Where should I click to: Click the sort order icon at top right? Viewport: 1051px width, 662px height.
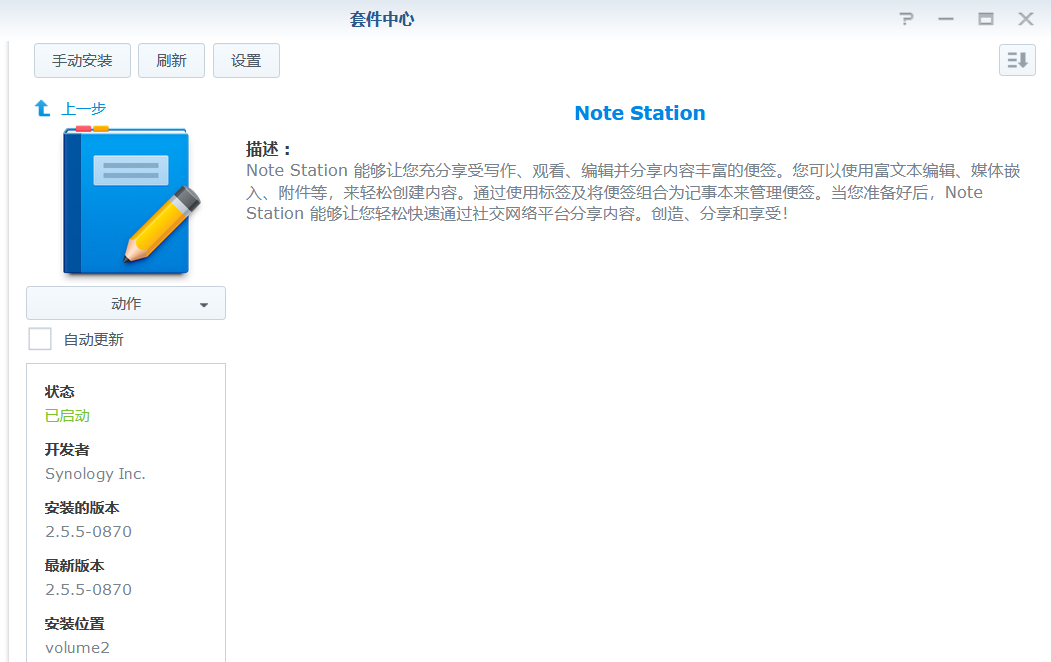[1017, 60]
